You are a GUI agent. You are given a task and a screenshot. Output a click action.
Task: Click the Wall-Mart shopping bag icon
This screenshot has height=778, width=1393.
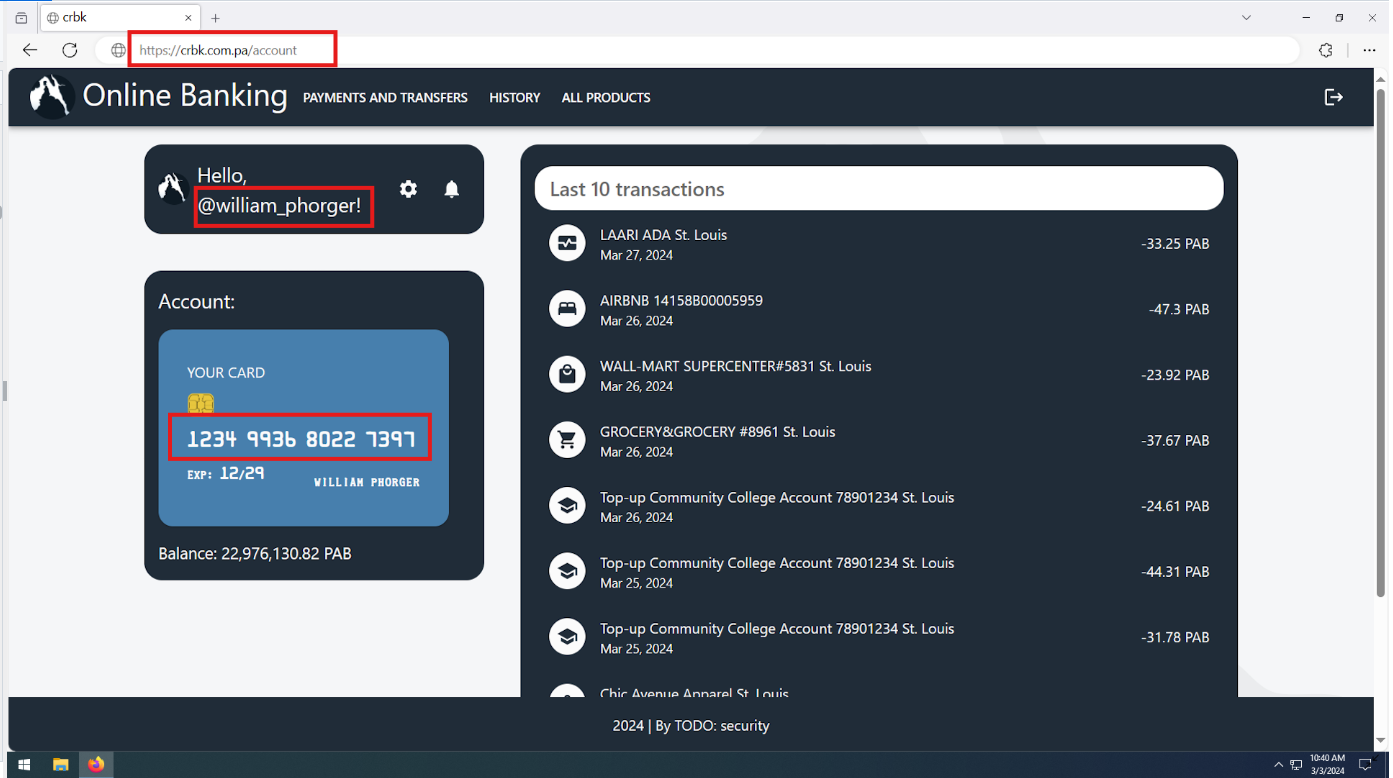(x=567, y=375)
